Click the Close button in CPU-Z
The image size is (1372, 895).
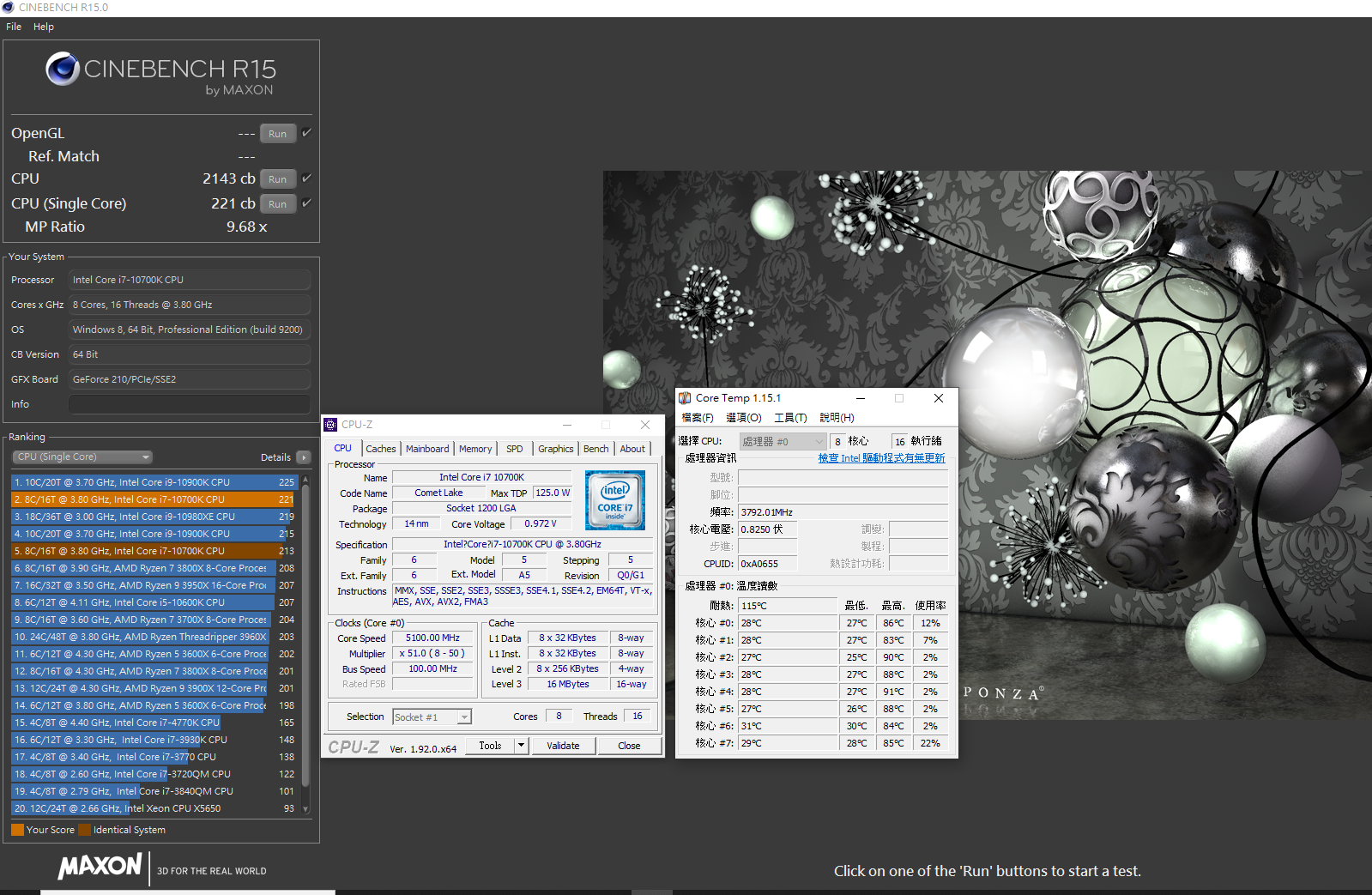click(x=629, y=746)
